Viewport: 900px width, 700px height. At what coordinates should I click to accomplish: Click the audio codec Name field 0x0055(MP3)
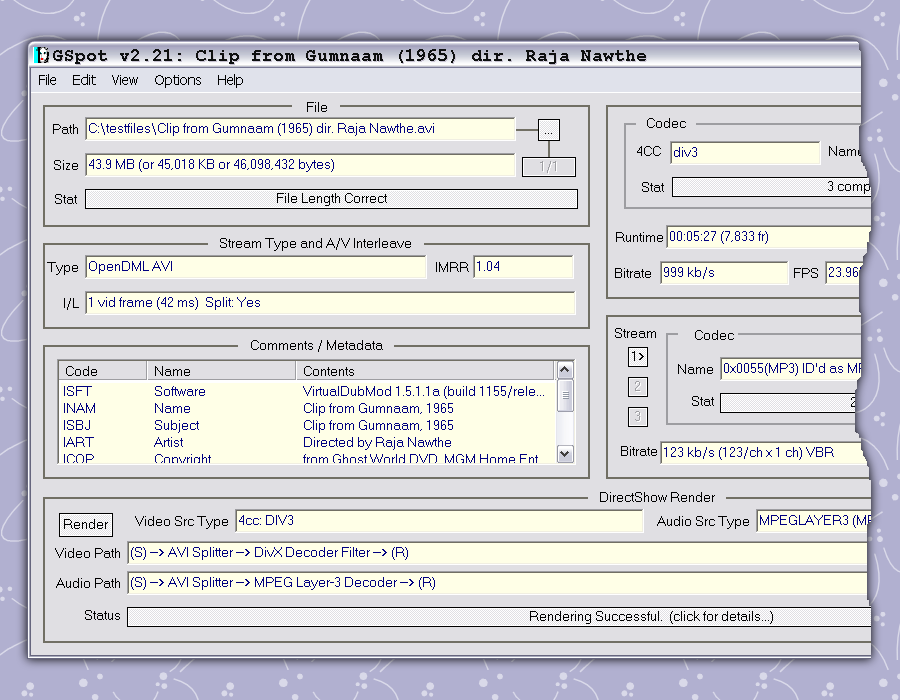[791, 369]
